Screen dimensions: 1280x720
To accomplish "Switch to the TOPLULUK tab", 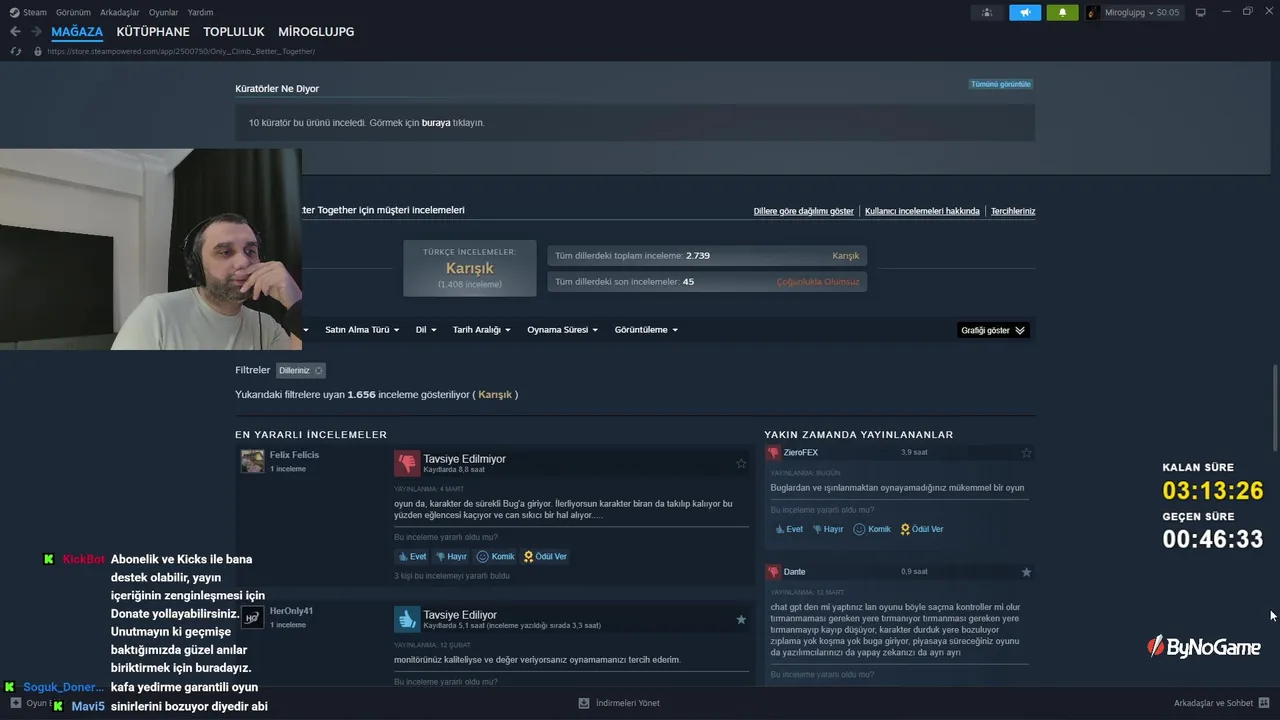I will tap(234, 32).
